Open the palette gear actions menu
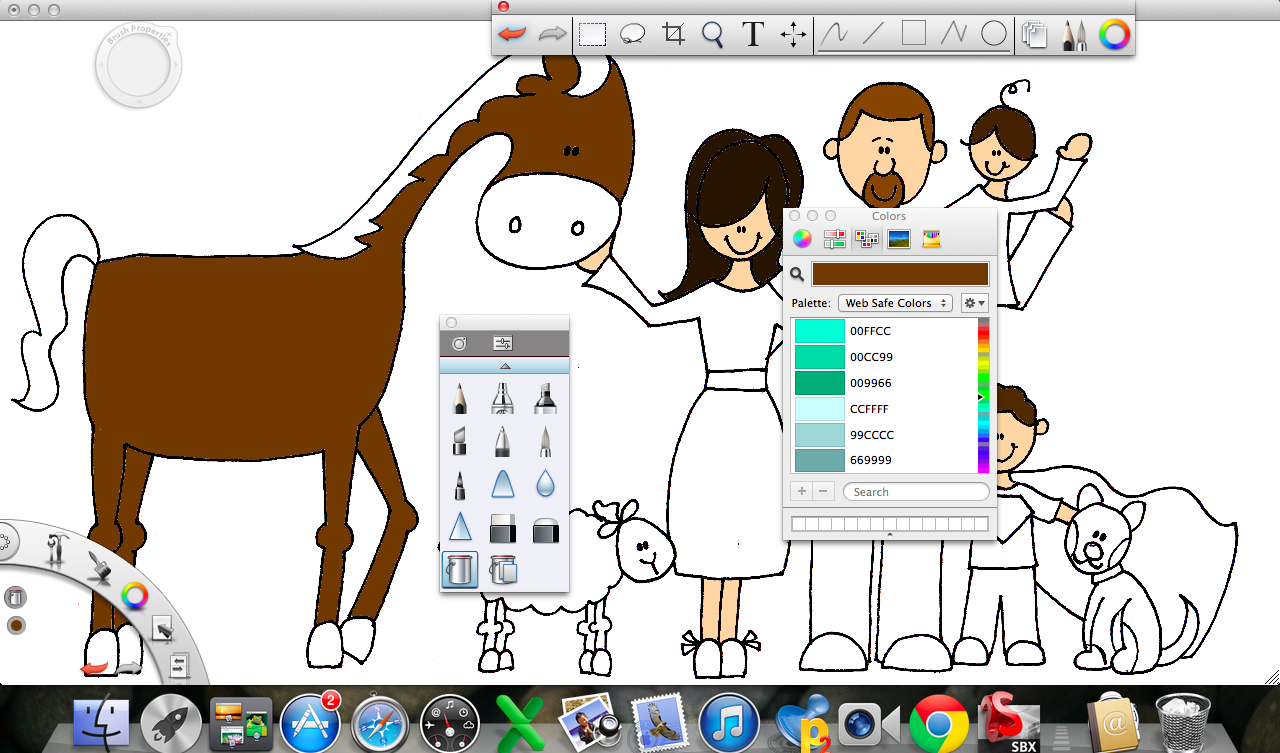1280x753 pixels. point(974,303)
